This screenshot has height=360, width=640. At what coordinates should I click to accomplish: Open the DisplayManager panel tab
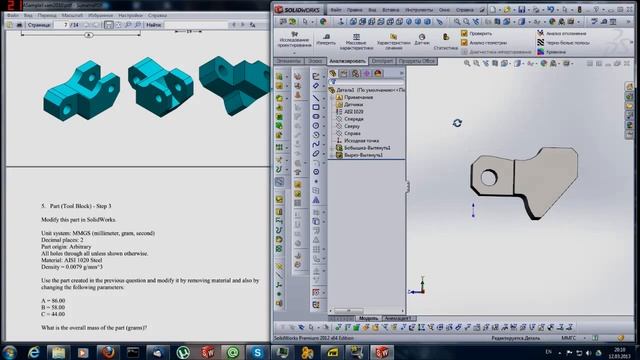click(378, 73)
